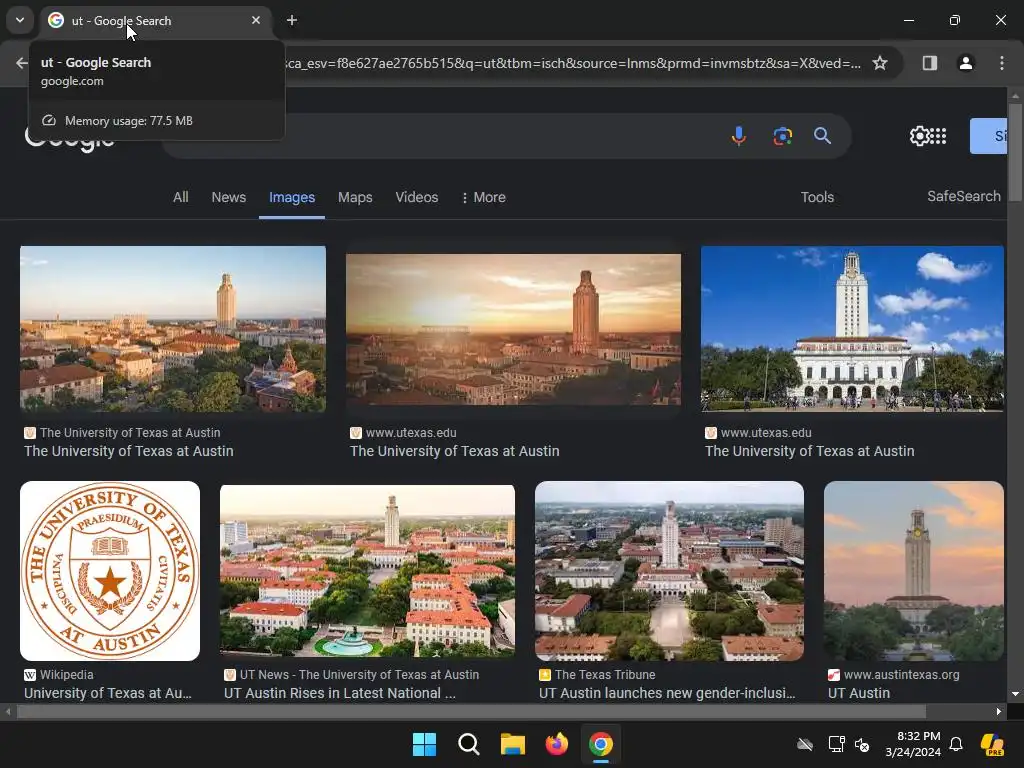Viewport: 1024px width, 768px height.
Task: Click the muted volume tray icon
Action: click(x=862, y=744)
